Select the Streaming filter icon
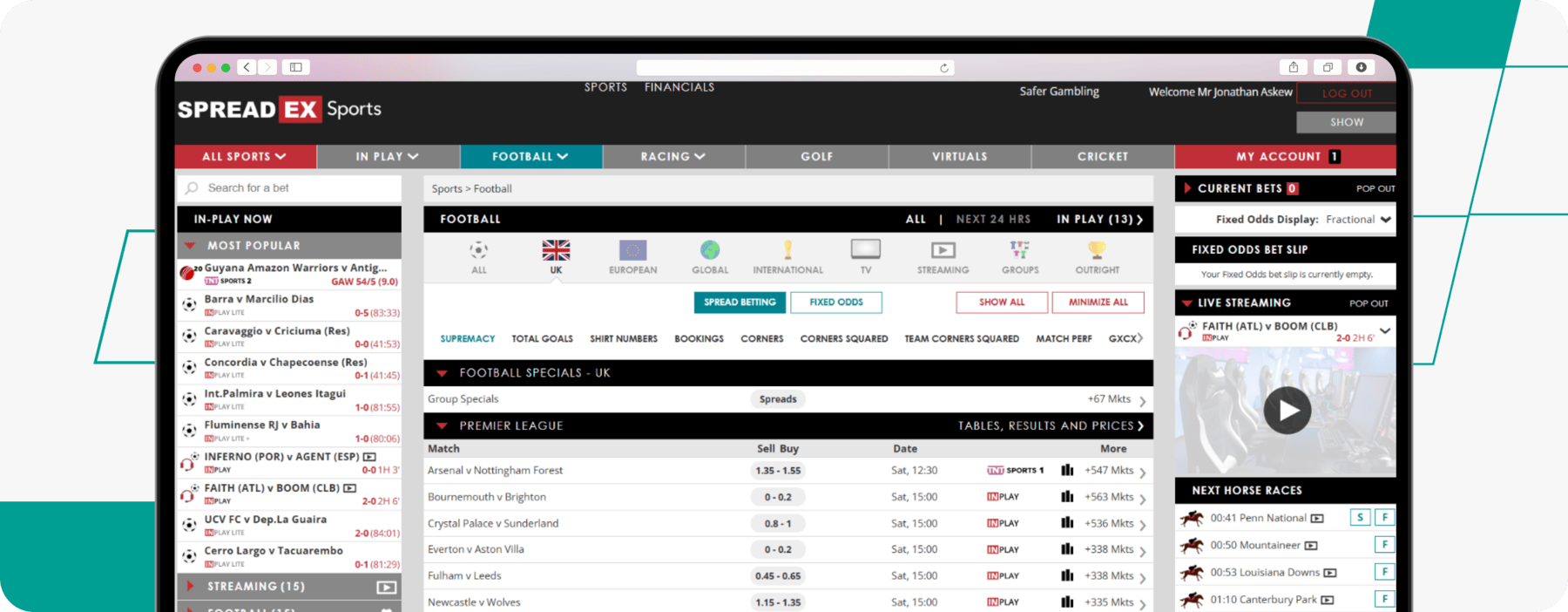Image resolution: width=1568 pixels, height=612 pixels. [943, 251]
